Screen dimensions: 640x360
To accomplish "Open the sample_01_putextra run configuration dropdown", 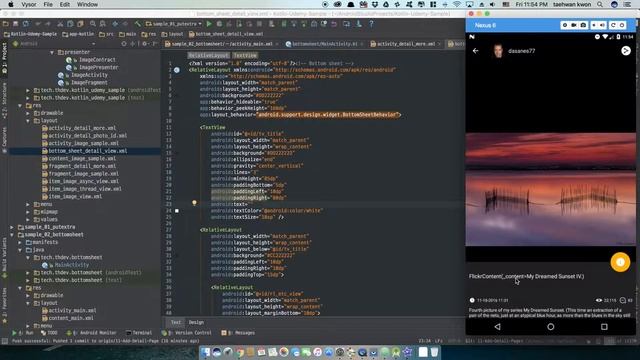I will click(173, 24).
